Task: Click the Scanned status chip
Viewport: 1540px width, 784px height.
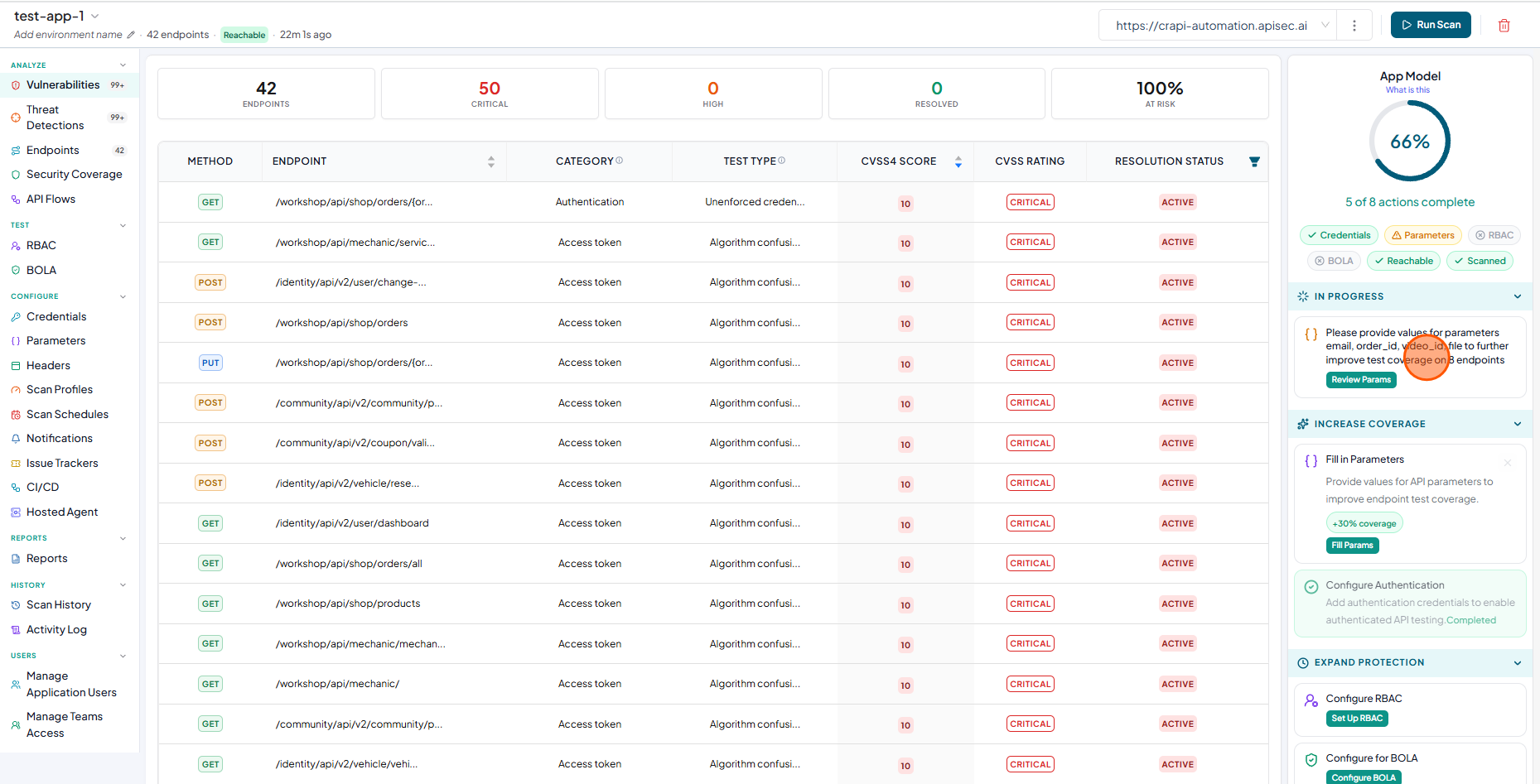Action: (x=1480, y=261)
